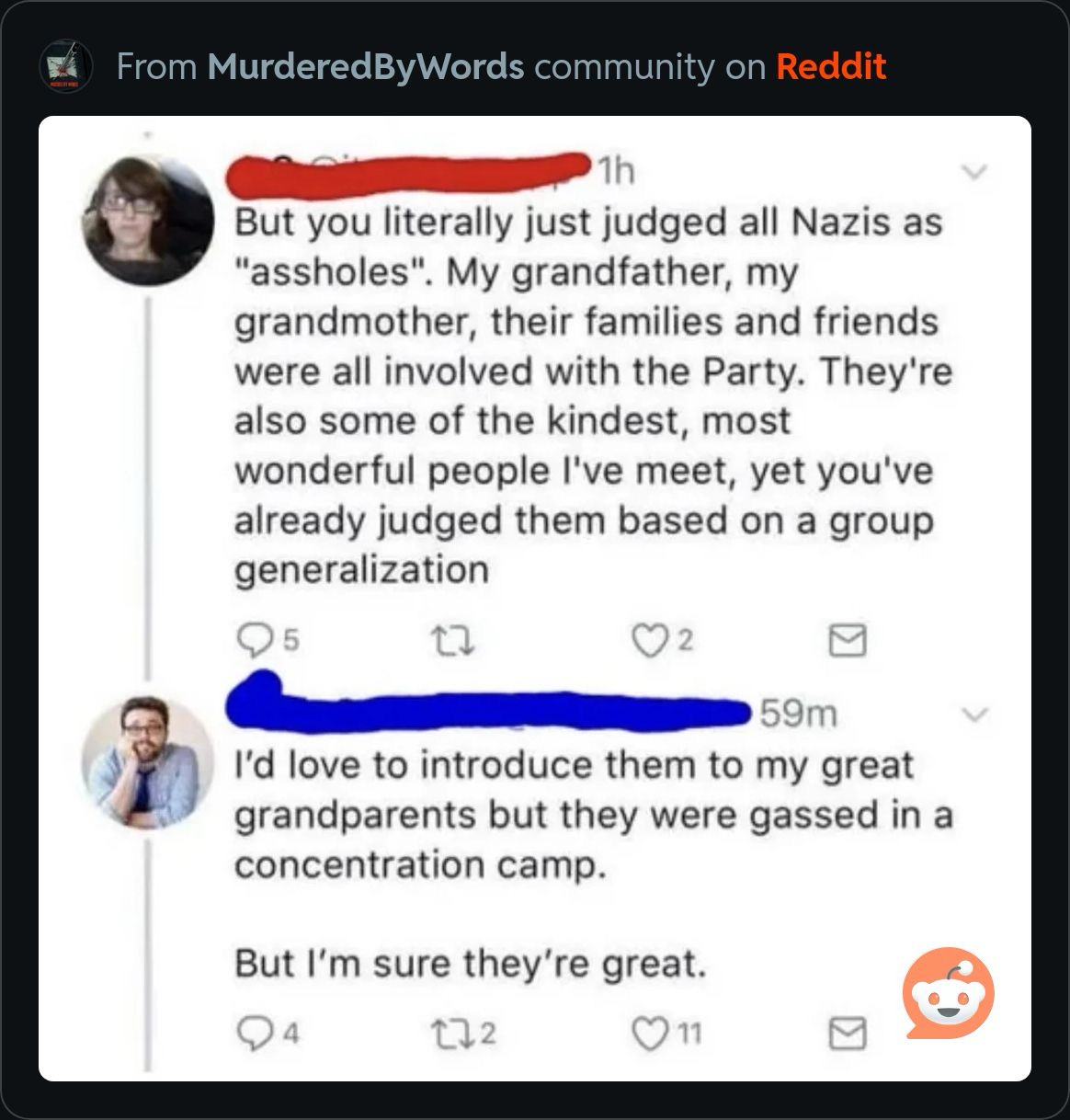
Task: Open the MurderedByWords community link
Action: 366,66
